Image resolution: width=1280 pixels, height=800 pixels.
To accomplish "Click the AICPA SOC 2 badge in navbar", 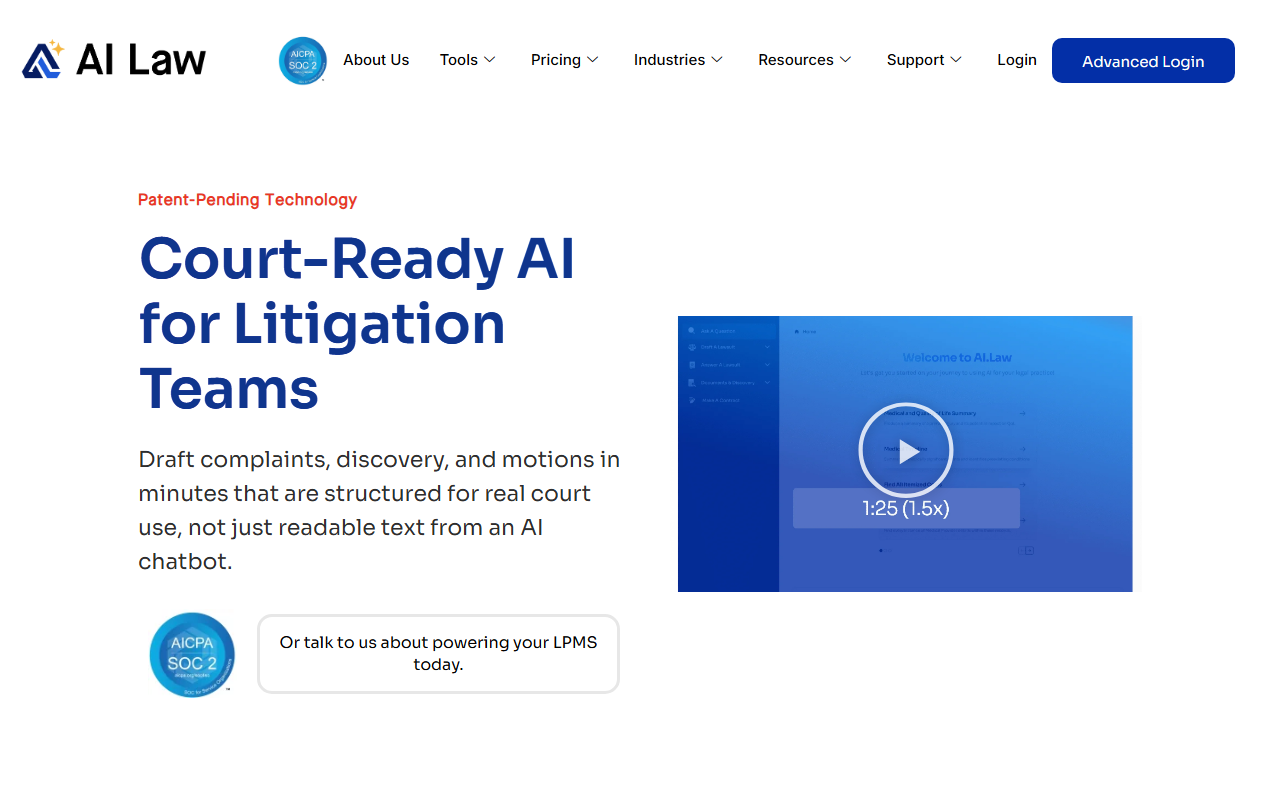I will tap(303, 60).
